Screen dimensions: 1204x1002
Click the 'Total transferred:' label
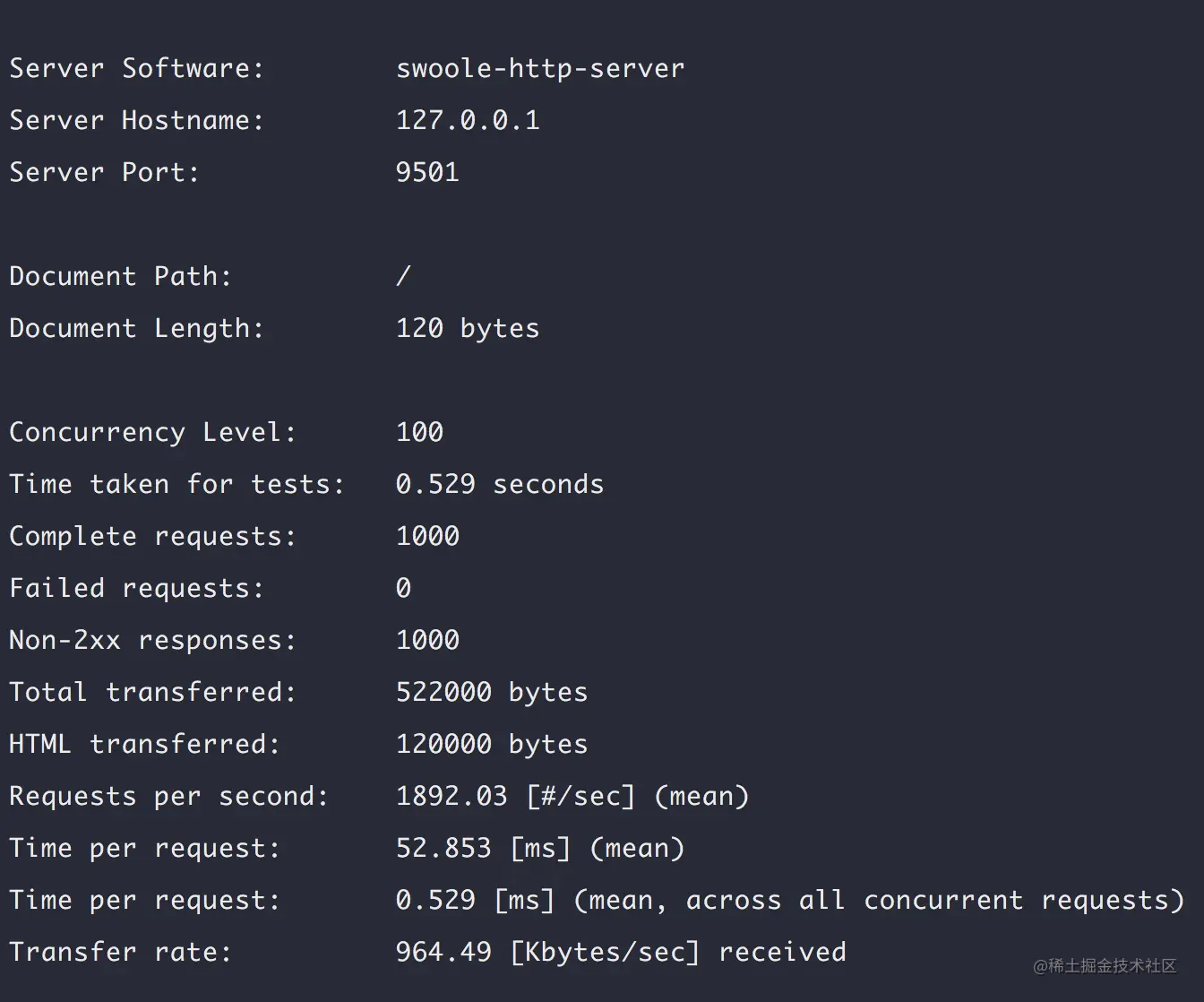[153, 692]
